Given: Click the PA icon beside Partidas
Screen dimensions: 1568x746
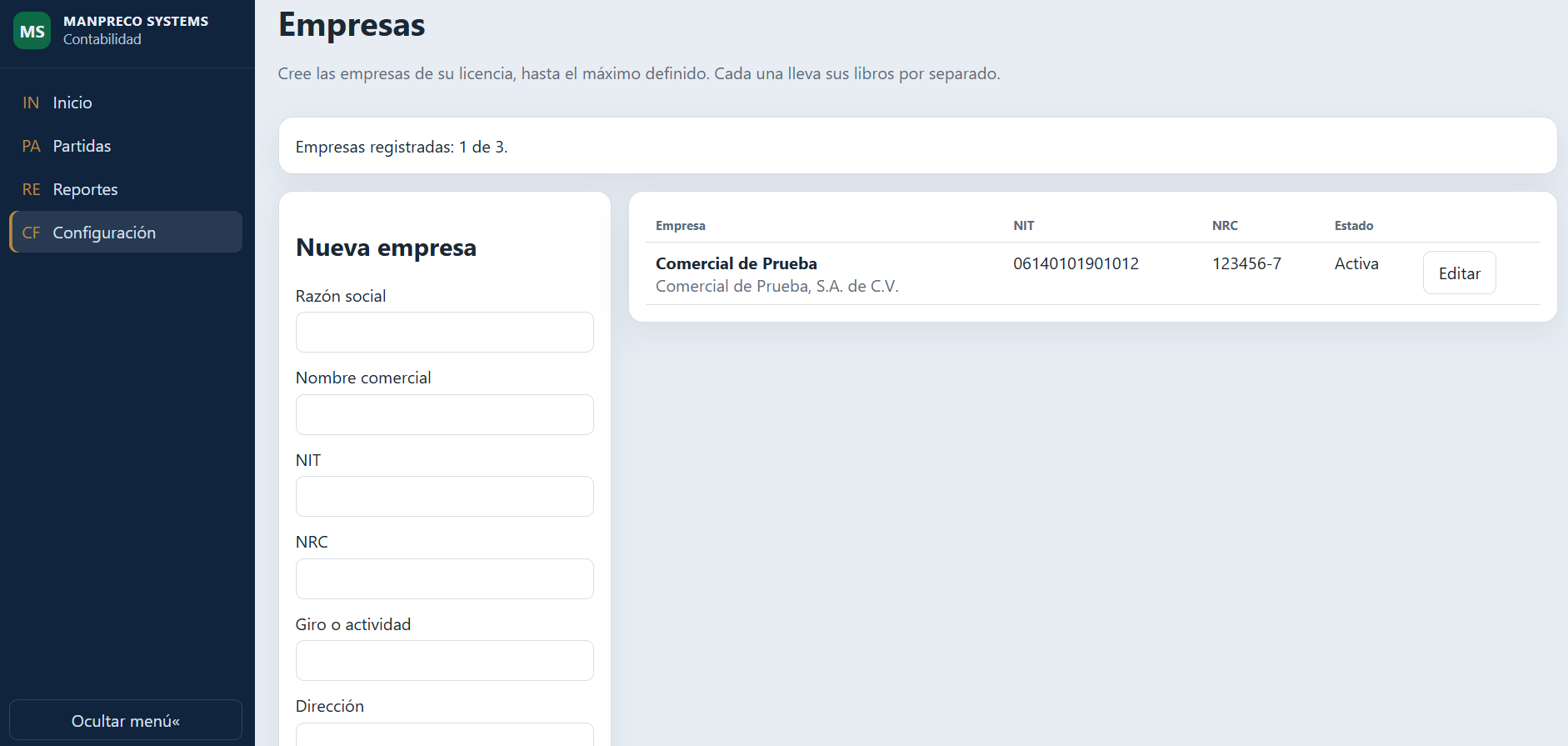Looking at the screenshot, I should click(x=31, y=146).
